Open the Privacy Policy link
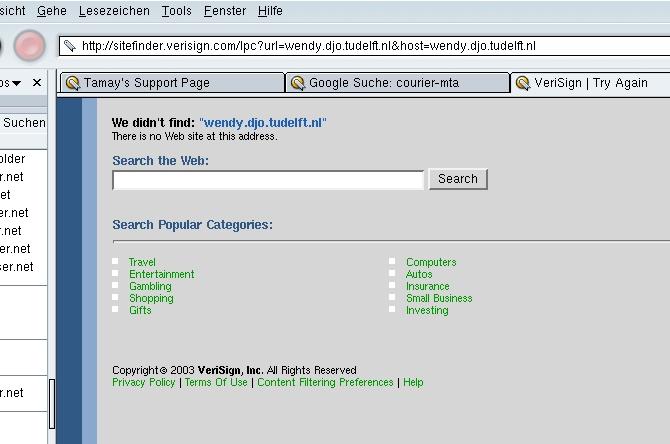The width and height of the screenshot is (670, 444). (144, 382)
